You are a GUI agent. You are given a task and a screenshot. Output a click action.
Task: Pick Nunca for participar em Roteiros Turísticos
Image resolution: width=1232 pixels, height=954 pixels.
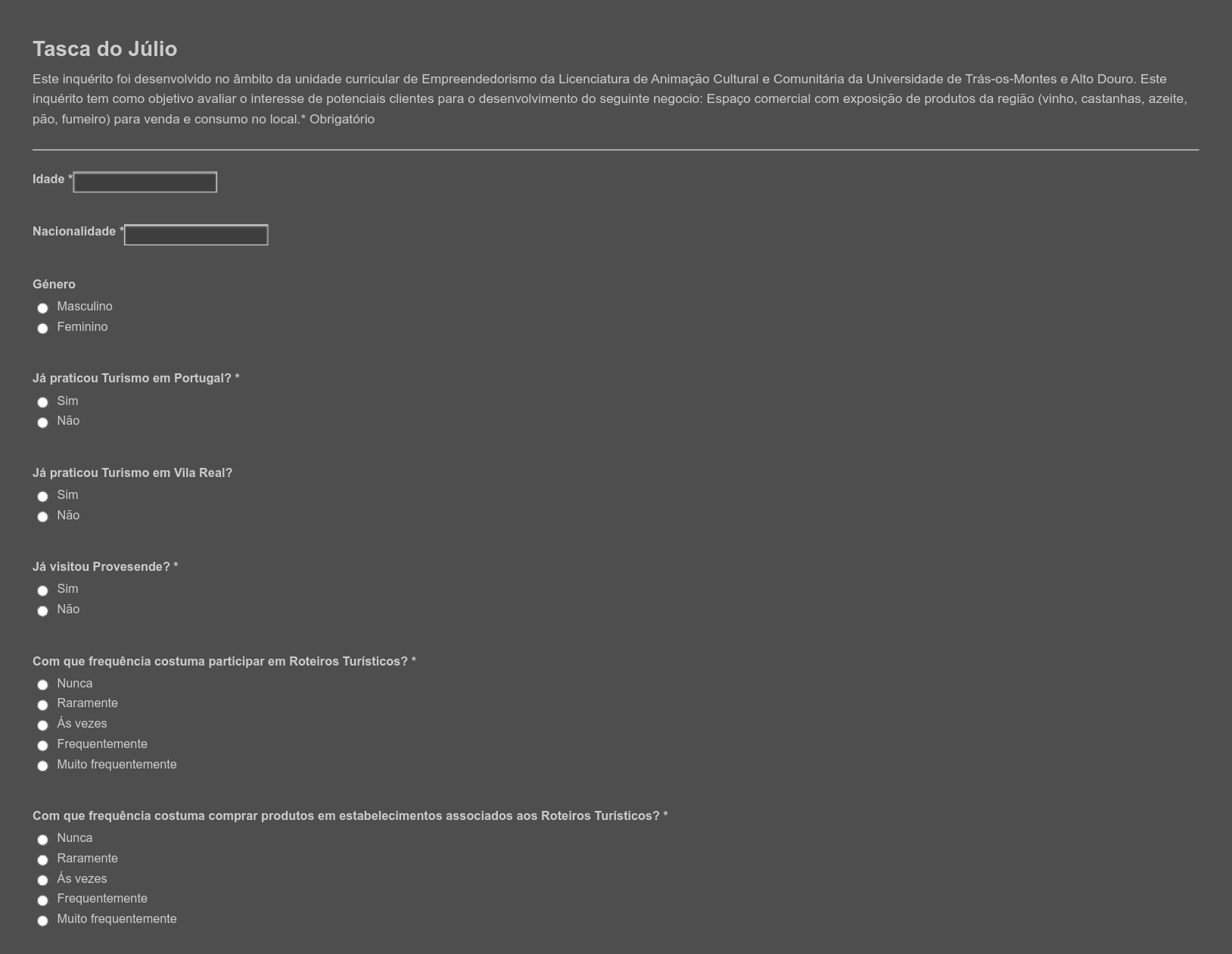(x=42, y=685)
